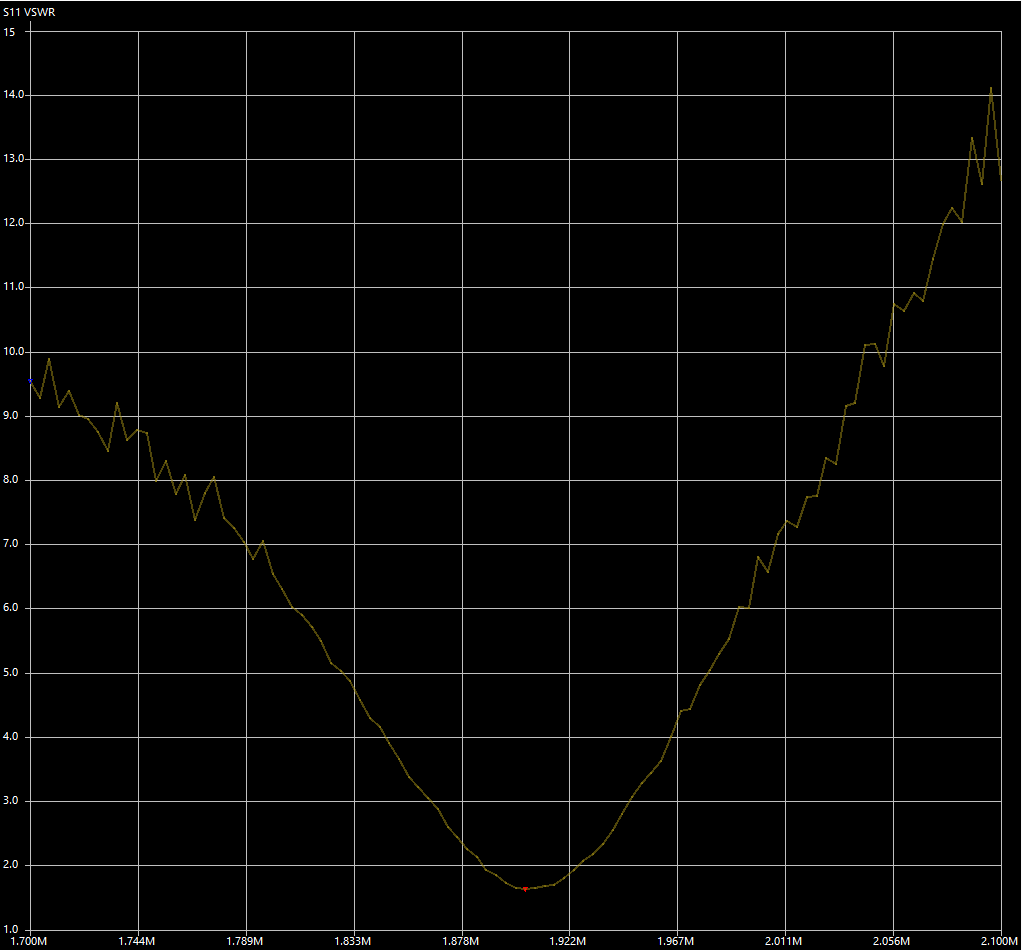The image size is (1022, 950).
Task: Click the 1.878M frequency axis label
Action: point(461,942)
